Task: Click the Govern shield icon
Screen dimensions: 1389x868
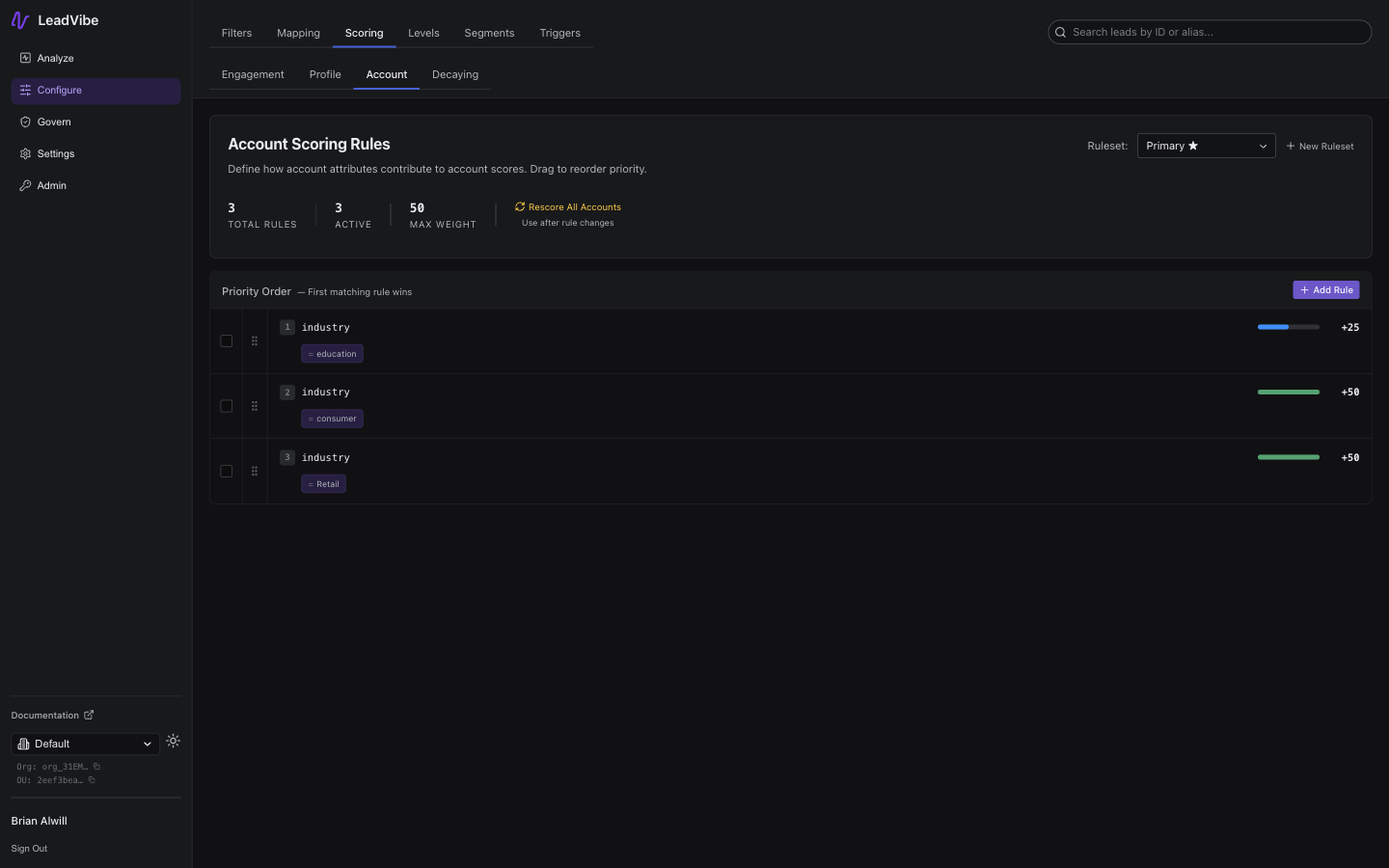Action: point(25,122)
